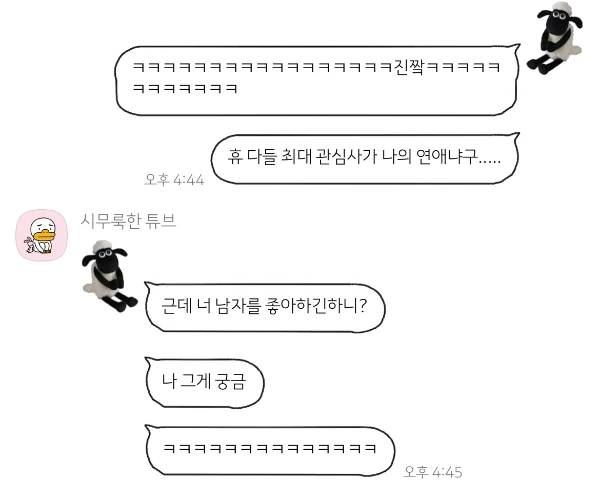Tap the sheep emoticon under 시무룩한 튜브's name
This screenshot has width=600, height=501.
109,276
